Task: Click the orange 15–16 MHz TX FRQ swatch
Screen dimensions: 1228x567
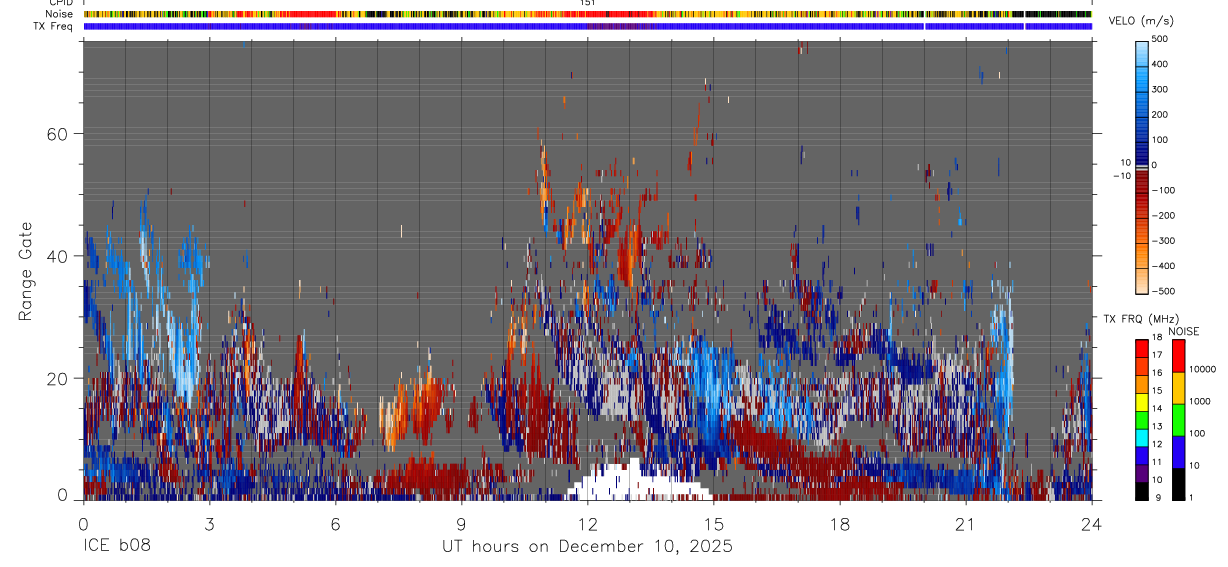Action: click(1142, 384)
